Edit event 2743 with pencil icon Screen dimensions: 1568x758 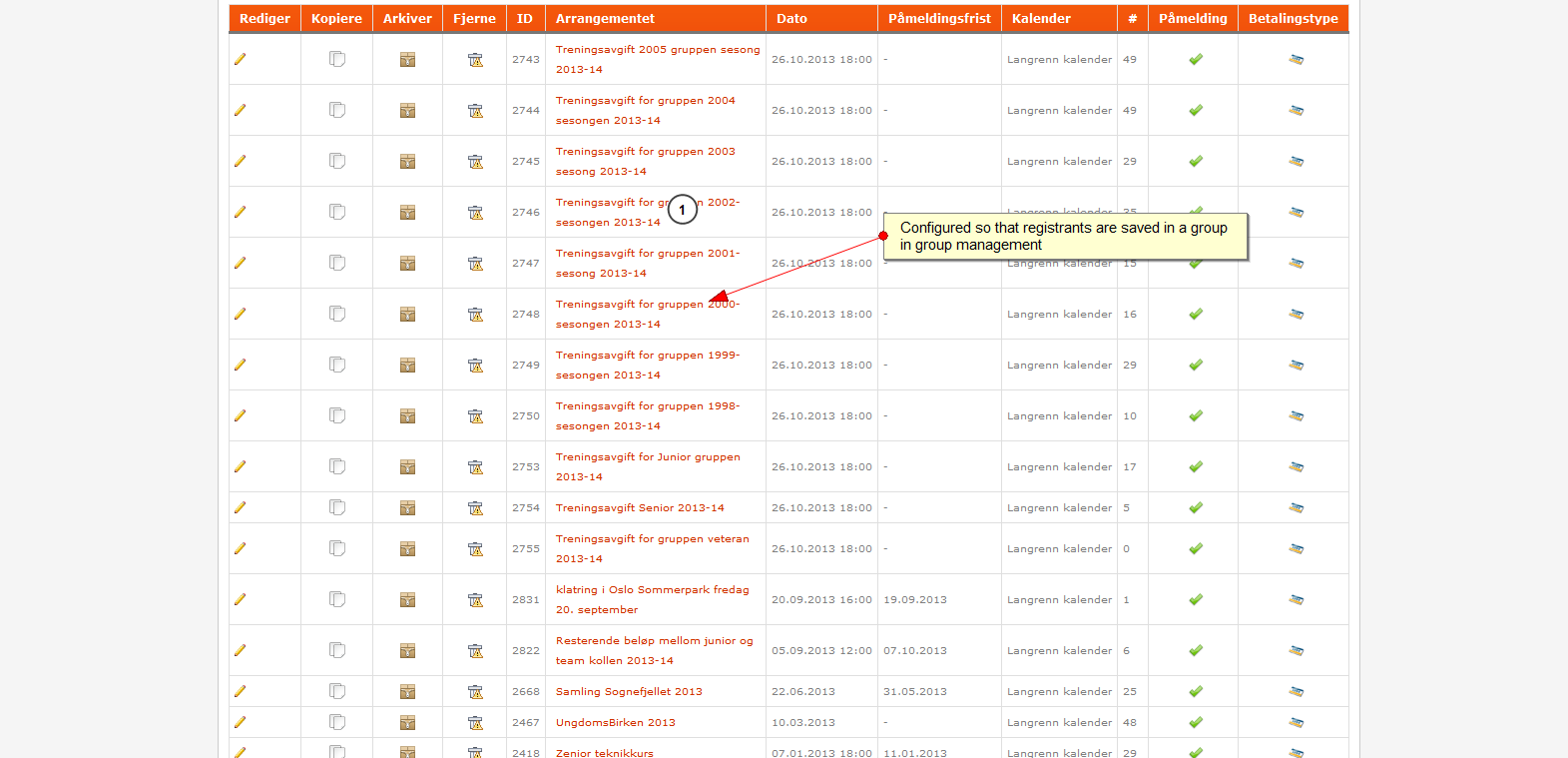[x=240, y=59]
